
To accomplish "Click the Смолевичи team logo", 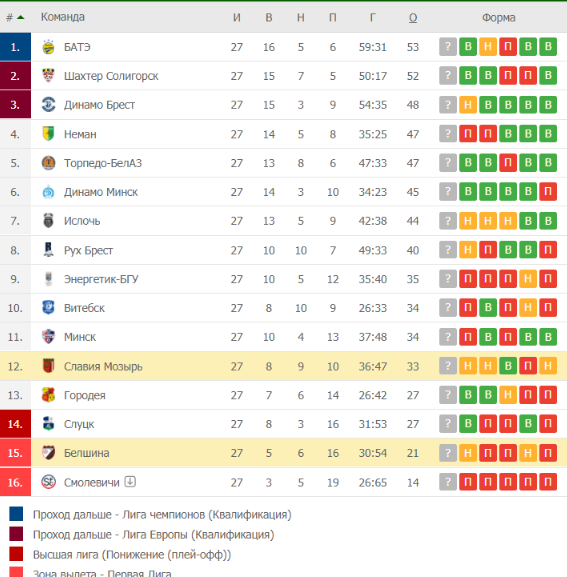I will click(x=48, y=482).
